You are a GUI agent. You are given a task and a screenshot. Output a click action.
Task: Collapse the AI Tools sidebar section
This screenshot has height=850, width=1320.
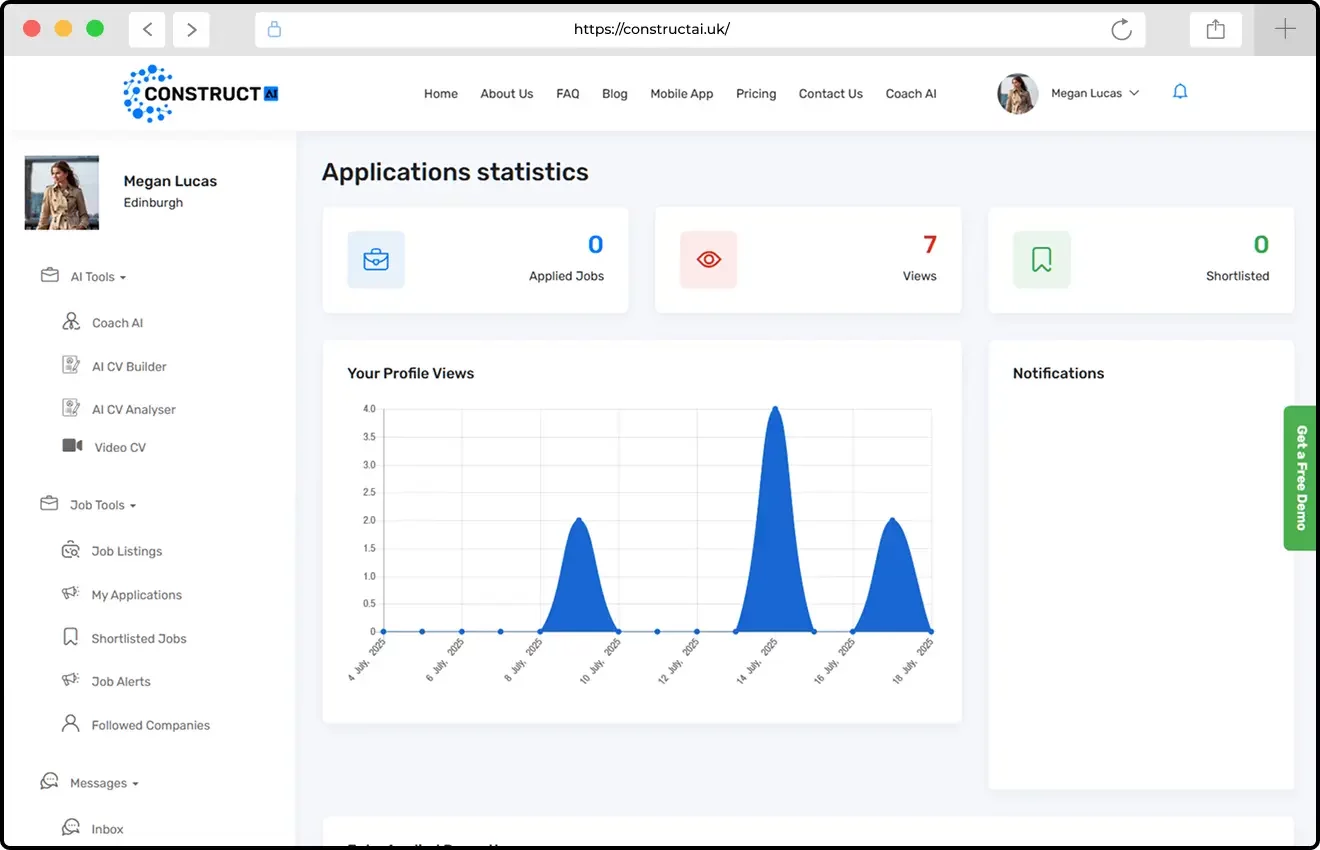(98, 277)
